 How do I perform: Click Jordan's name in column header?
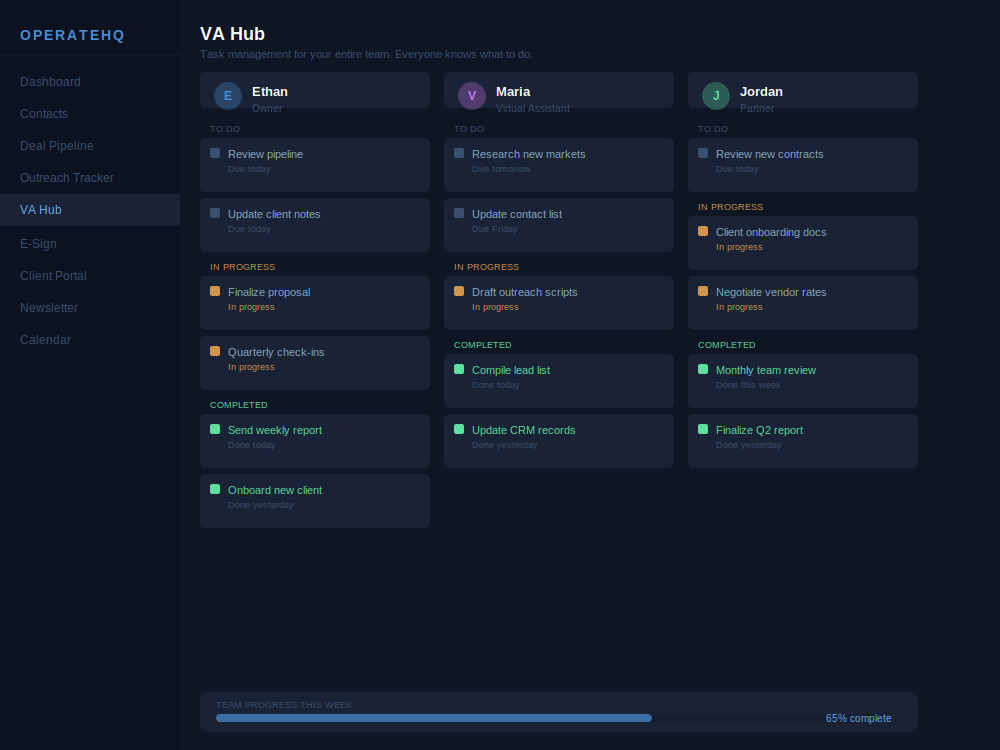tap(761, 92)
